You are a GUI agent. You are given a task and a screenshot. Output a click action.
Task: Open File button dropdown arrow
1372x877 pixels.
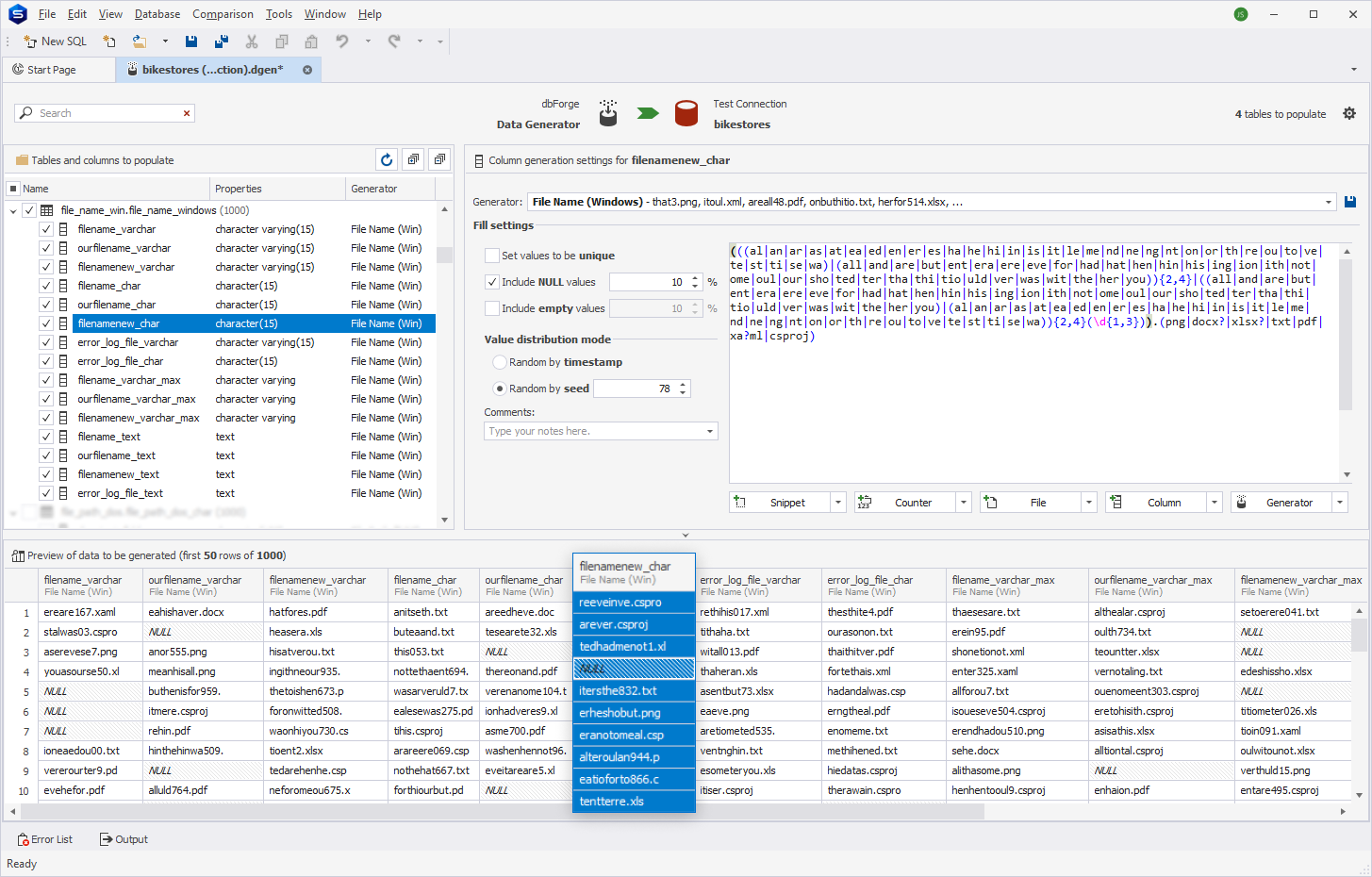pyautogui.click(x=1089, y=503)
